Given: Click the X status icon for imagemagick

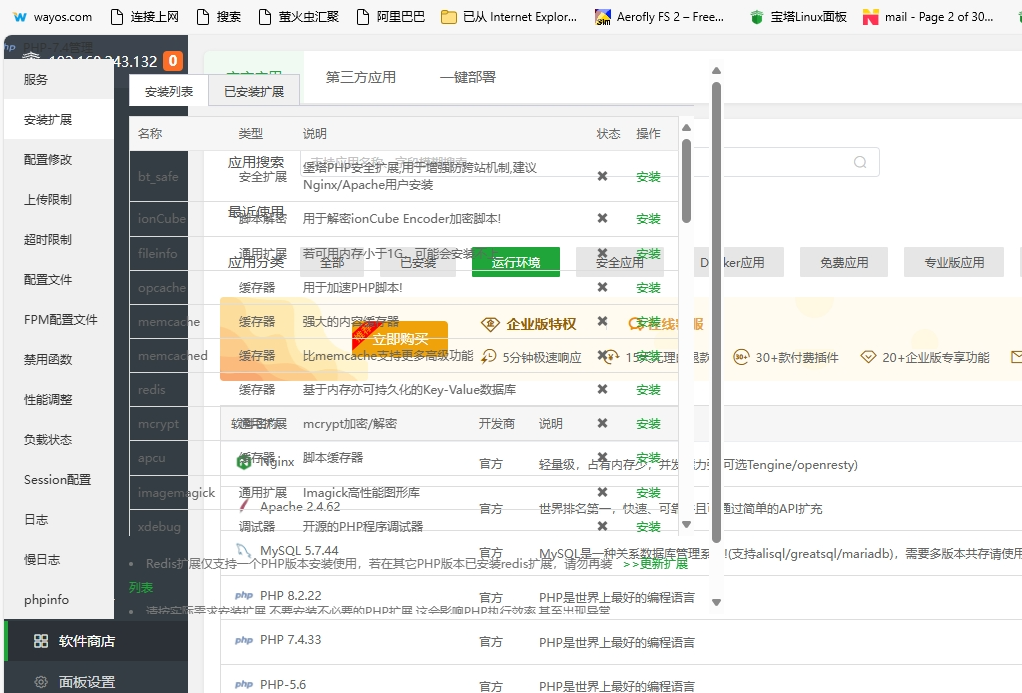Looking at the screenshot, I should [x=602, y=492].
